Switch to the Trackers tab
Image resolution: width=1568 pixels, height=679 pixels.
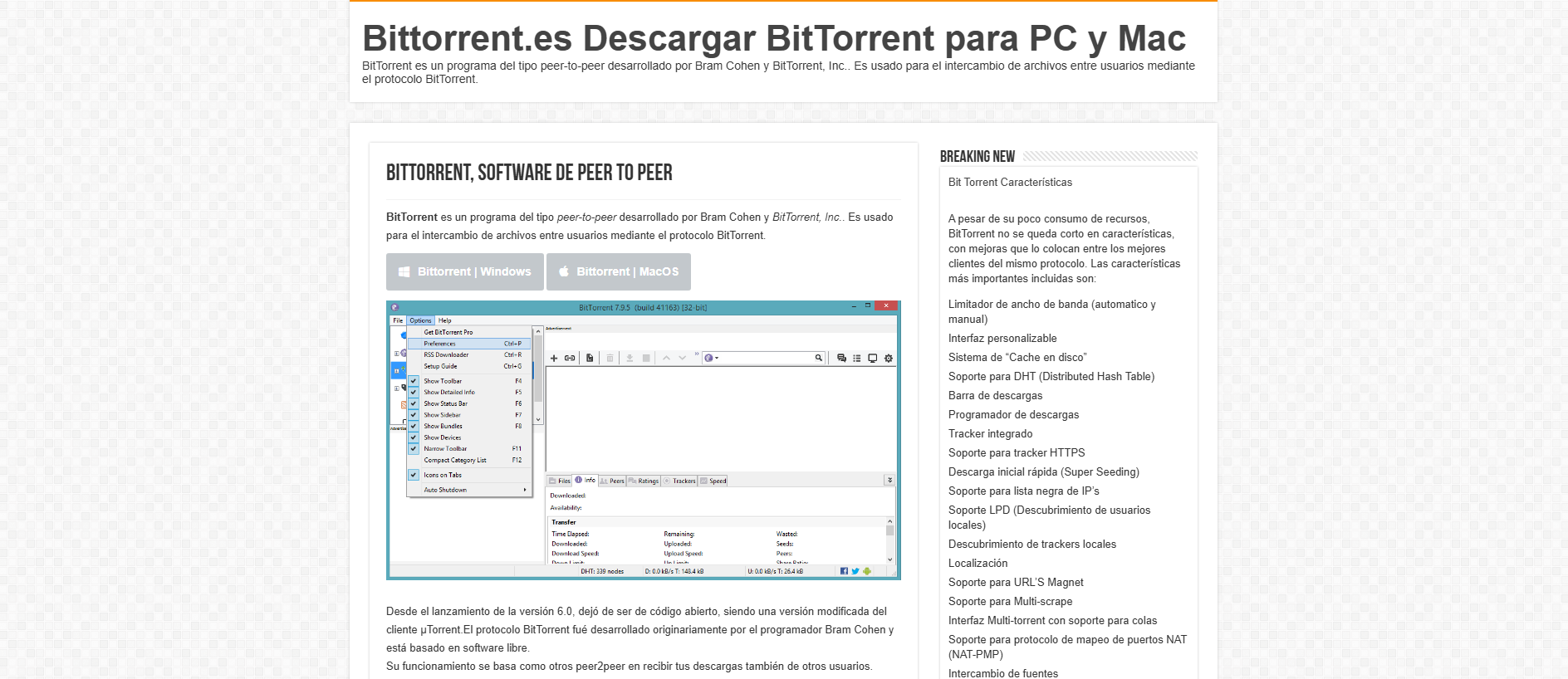coord(679,481)
